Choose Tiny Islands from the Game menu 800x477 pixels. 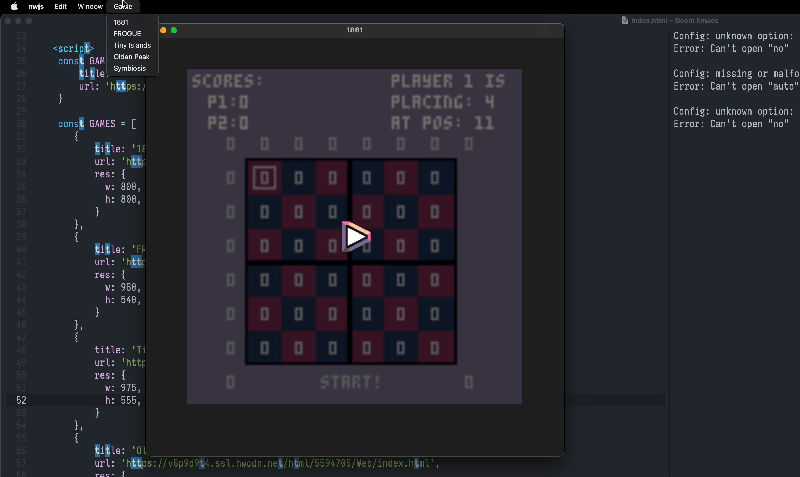132,45
